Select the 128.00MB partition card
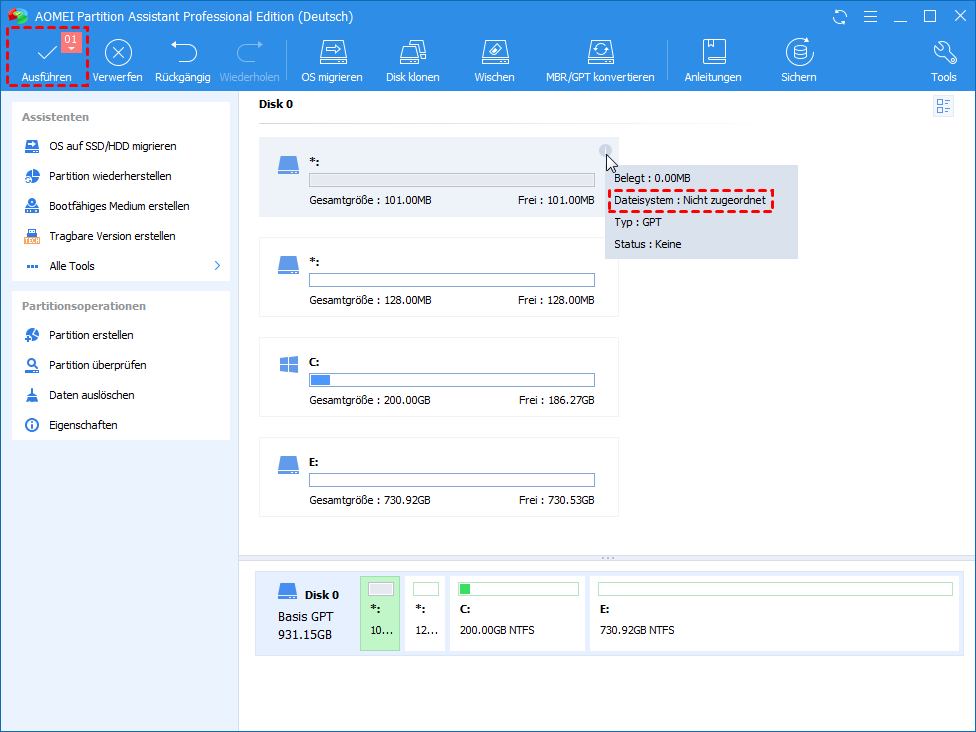 click(x=439, y=277)
